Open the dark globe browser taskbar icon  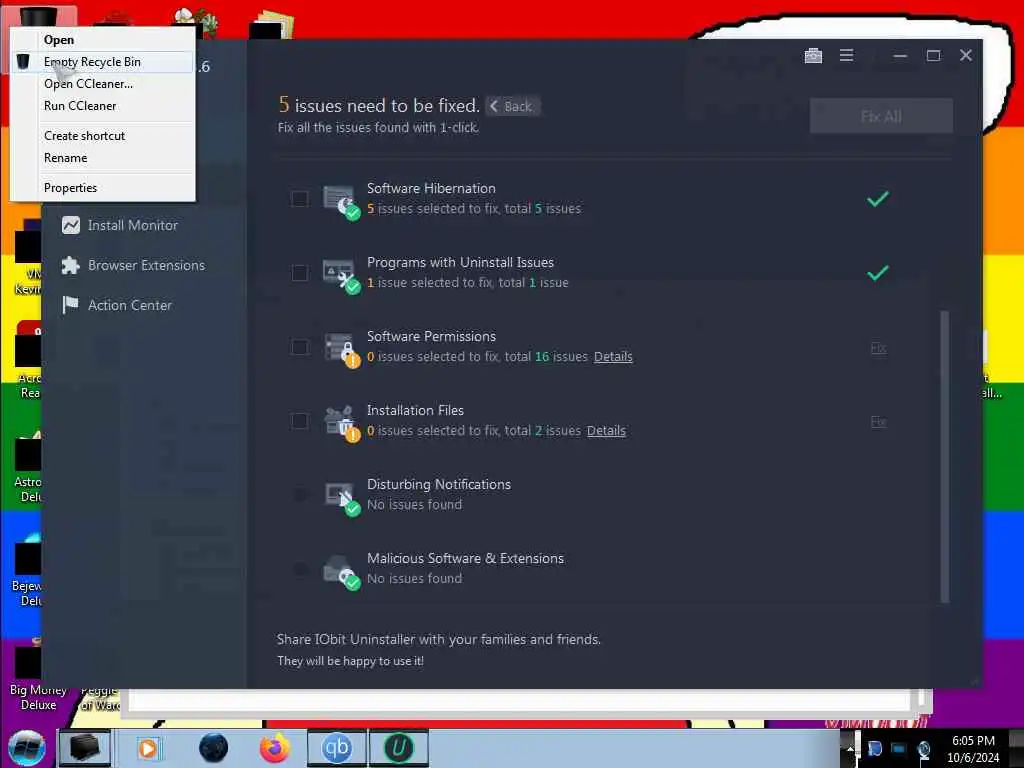click(x=214, y=748)
